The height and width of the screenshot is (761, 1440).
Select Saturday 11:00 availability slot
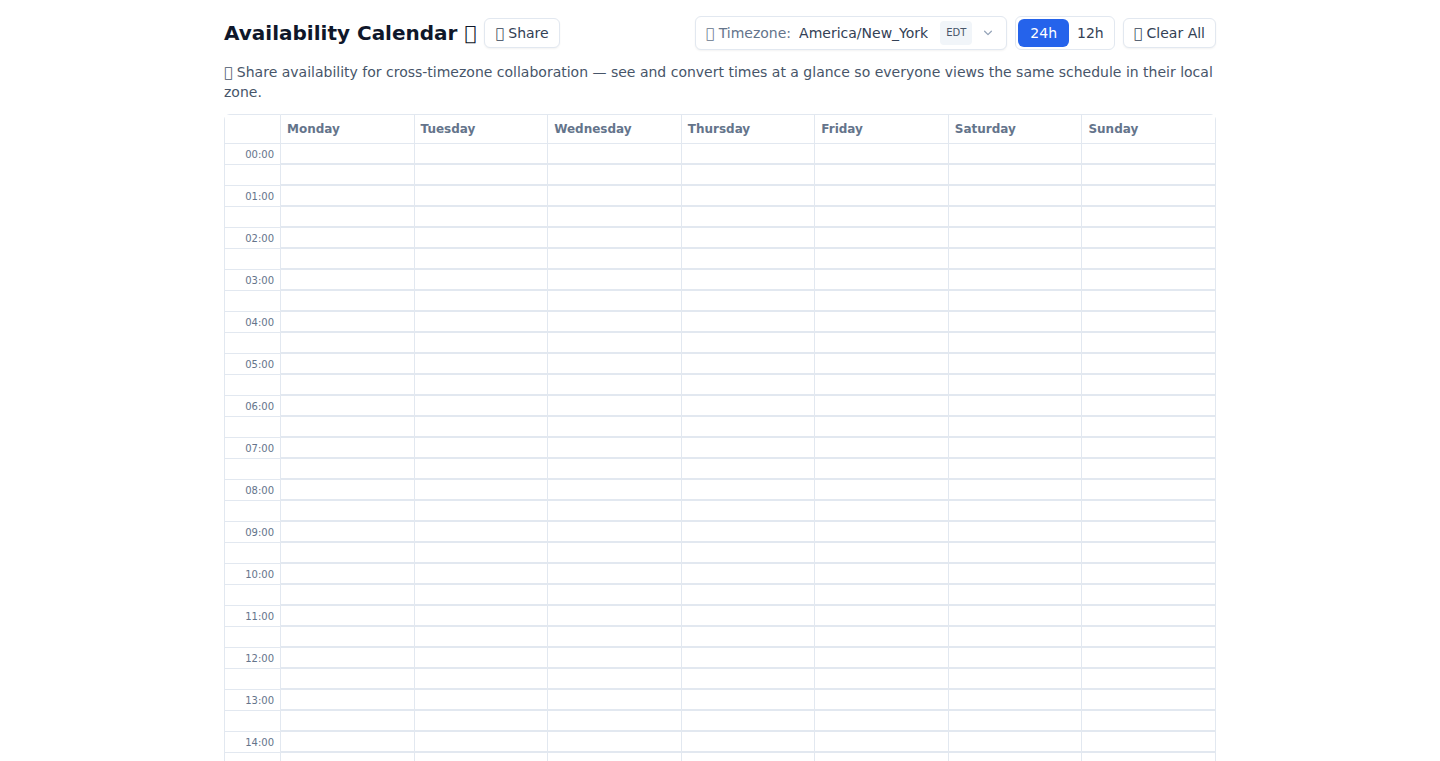click(x=1015, y=616)
